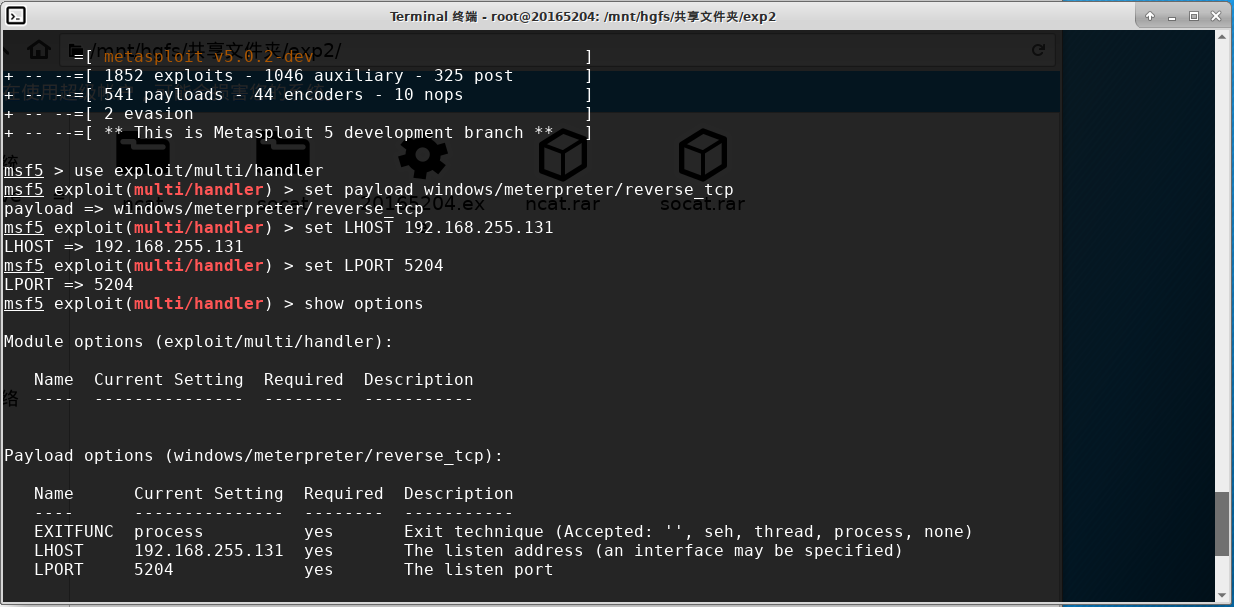The height and width of the screenshot is (607, 1234).
Task: Click the LPORT value 5204 in options table
Action: 153,569
